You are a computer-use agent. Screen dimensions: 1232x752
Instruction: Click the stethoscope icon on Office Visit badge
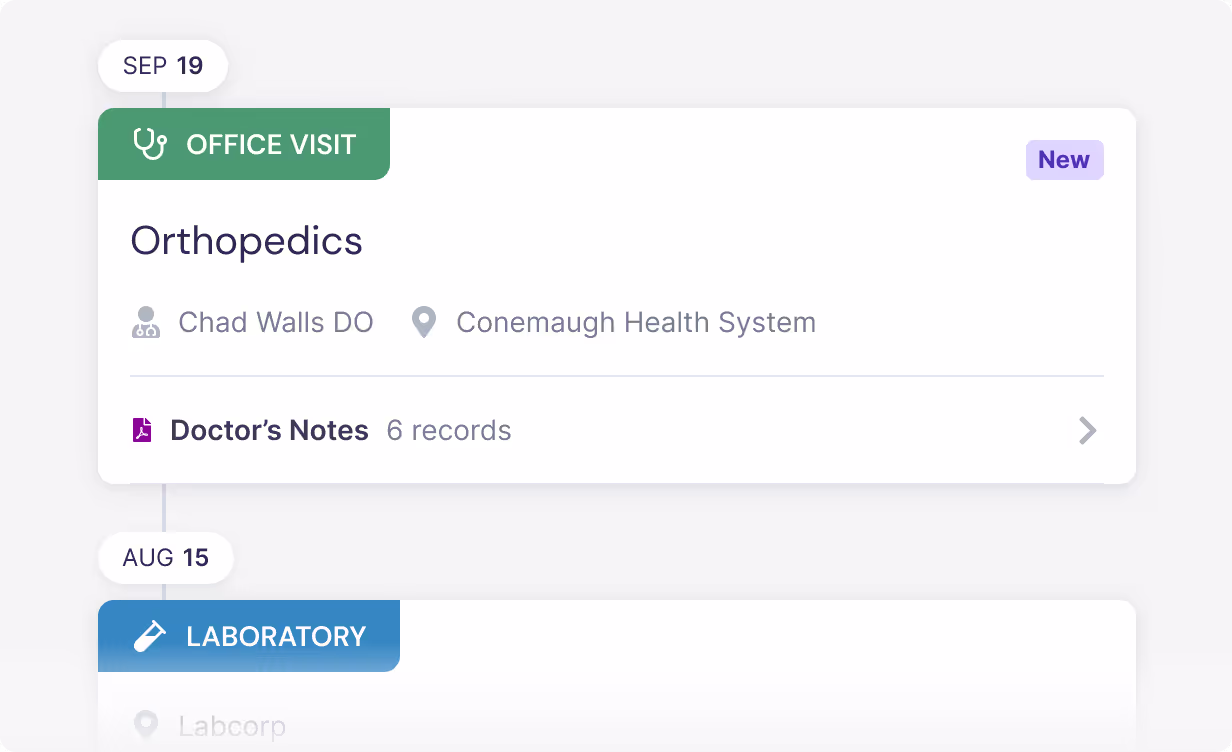148,144
